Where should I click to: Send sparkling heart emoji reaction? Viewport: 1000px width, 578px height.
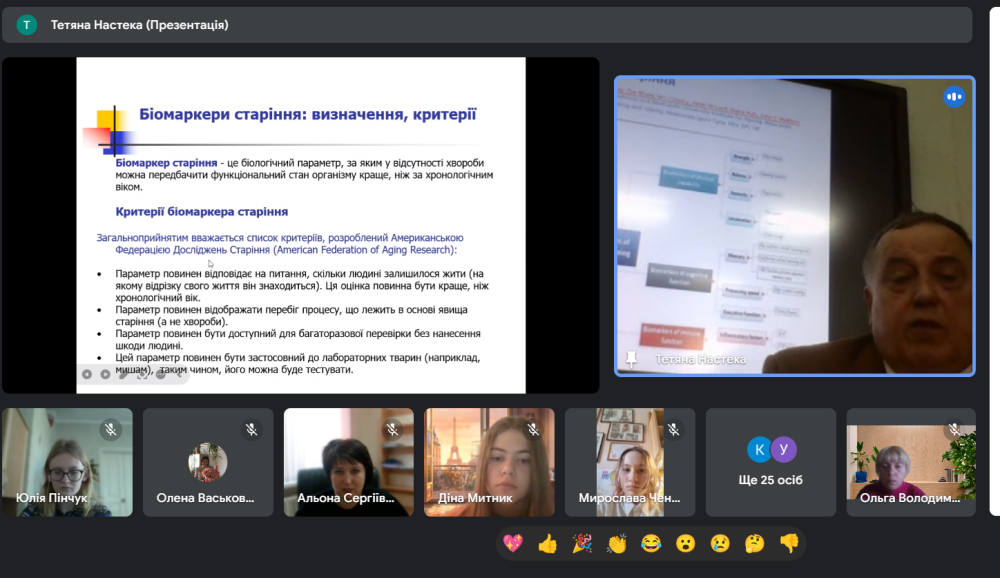513,544
